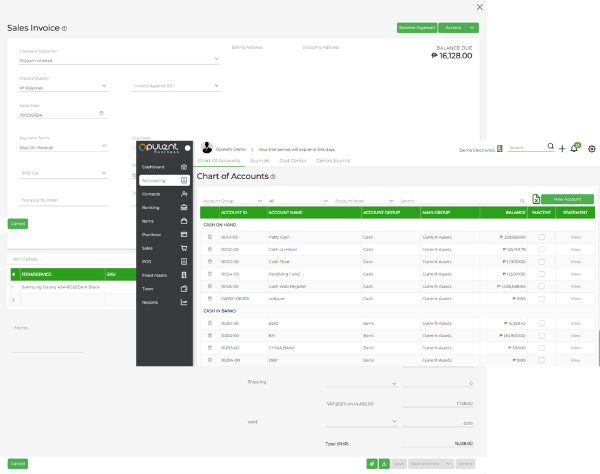Export chart of accounts to Excel
600x474 pixels.
click(537, 200)
